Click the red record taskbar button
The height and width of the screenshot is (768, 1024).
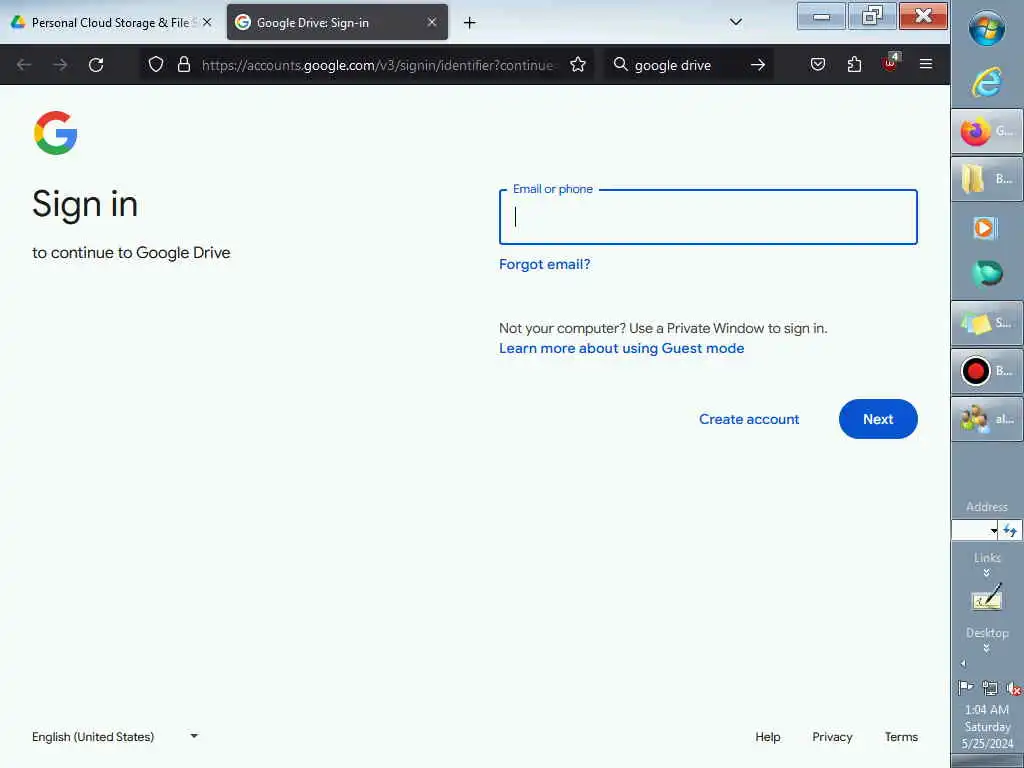(987, 371)
